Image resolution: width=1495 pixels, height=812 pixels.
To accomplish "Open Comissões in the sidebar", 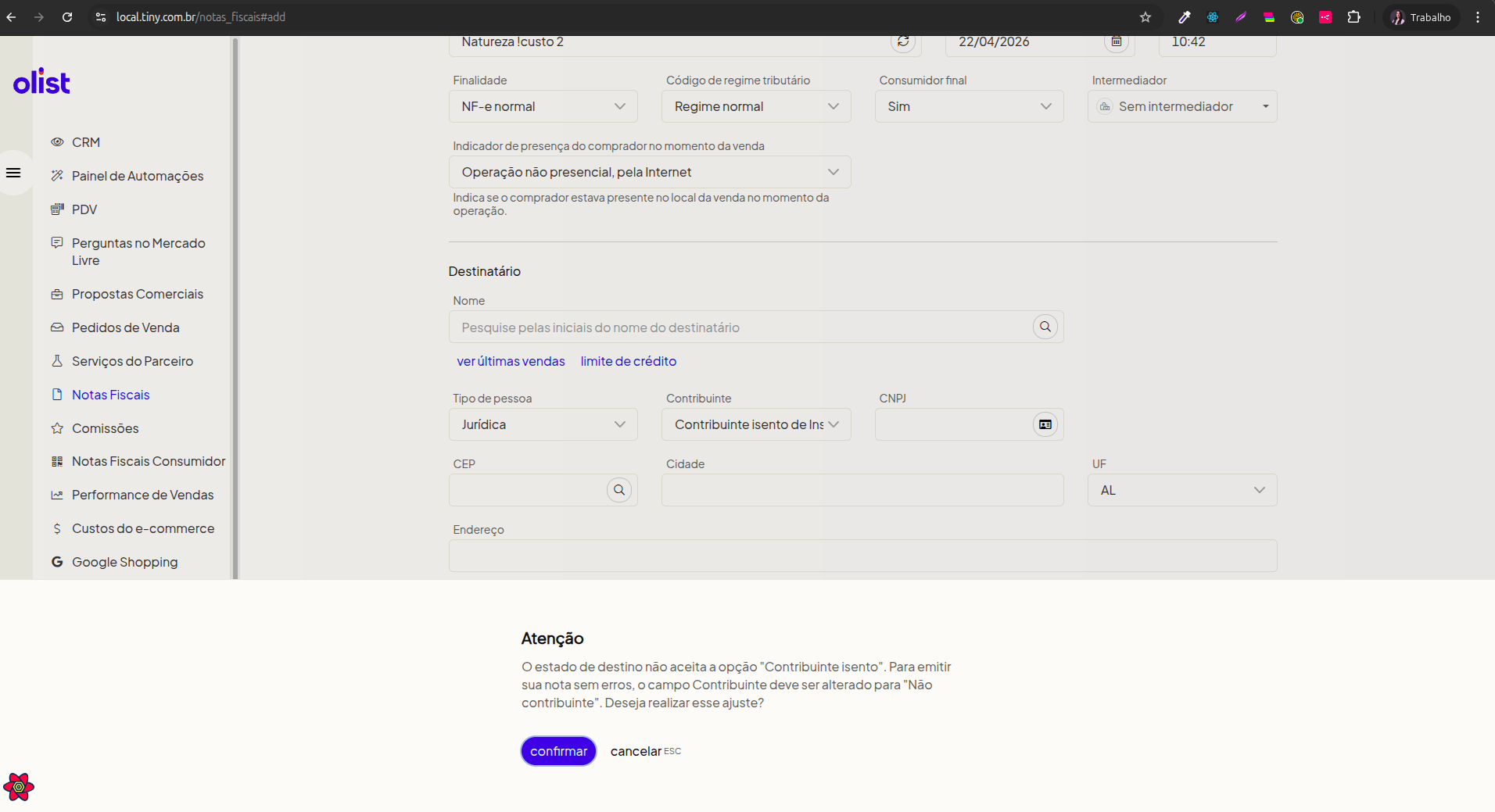I will coord(106,428).
